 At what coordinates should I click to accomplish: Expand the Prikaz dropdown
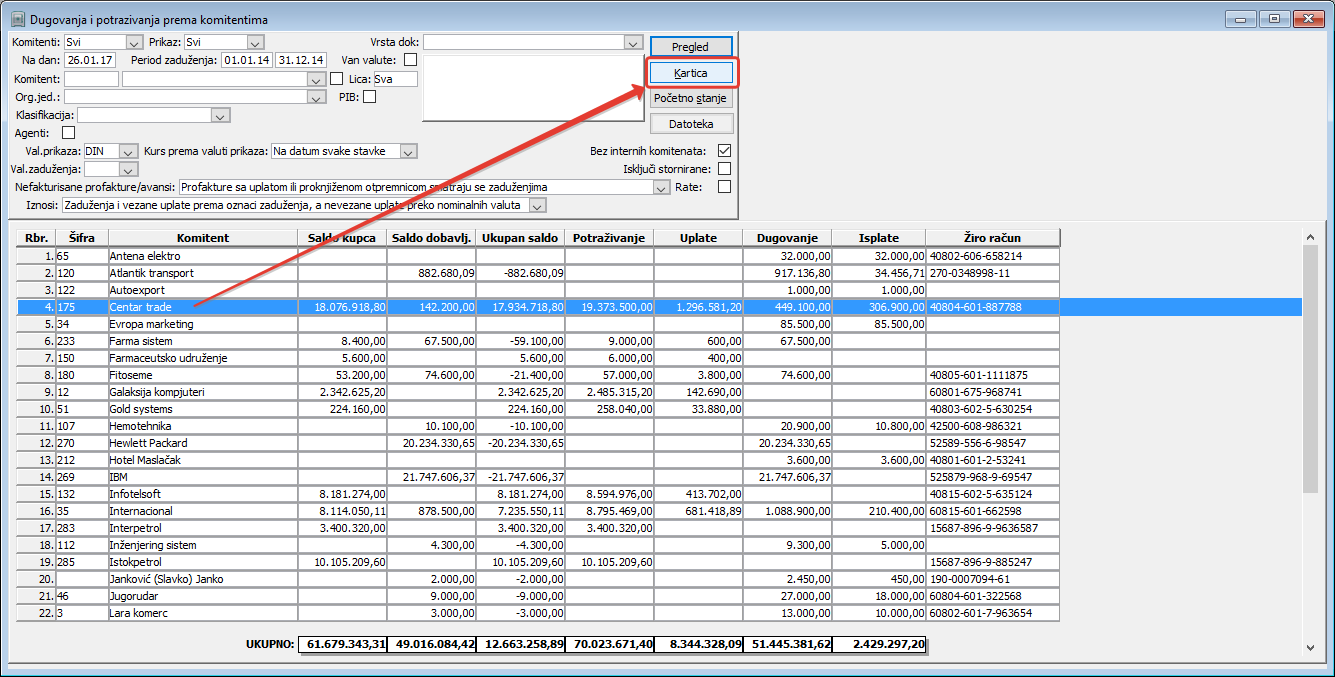pos(254,43)
